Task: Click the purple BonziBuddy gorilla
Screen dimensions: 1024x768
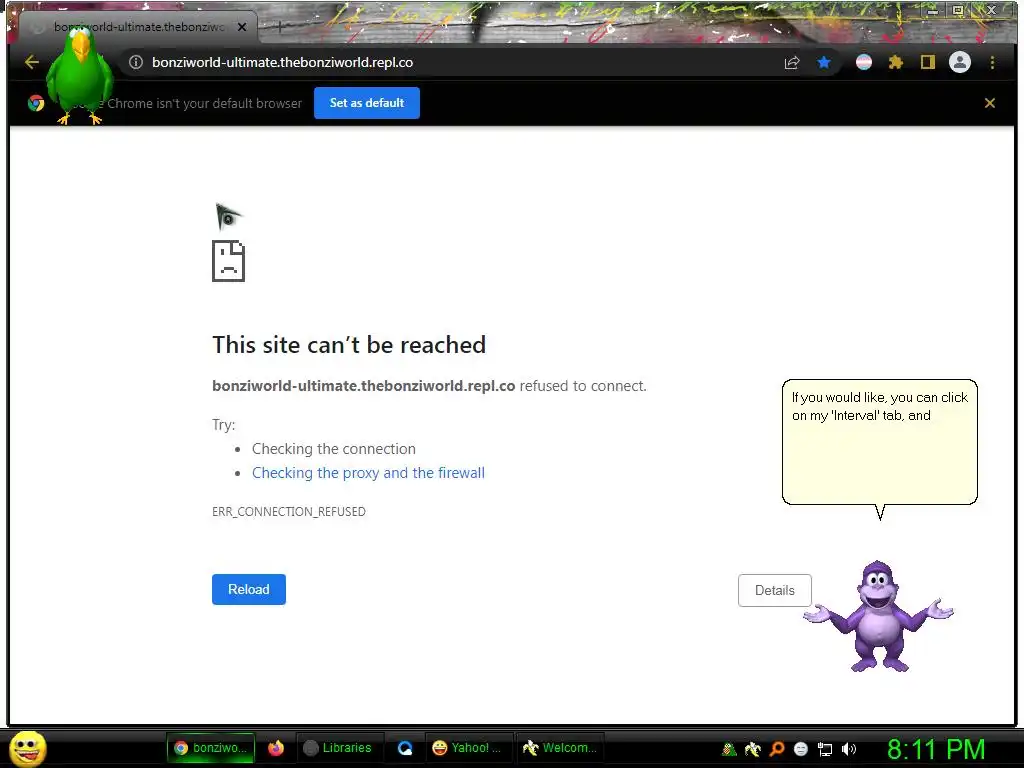Action: click(878, 616)
